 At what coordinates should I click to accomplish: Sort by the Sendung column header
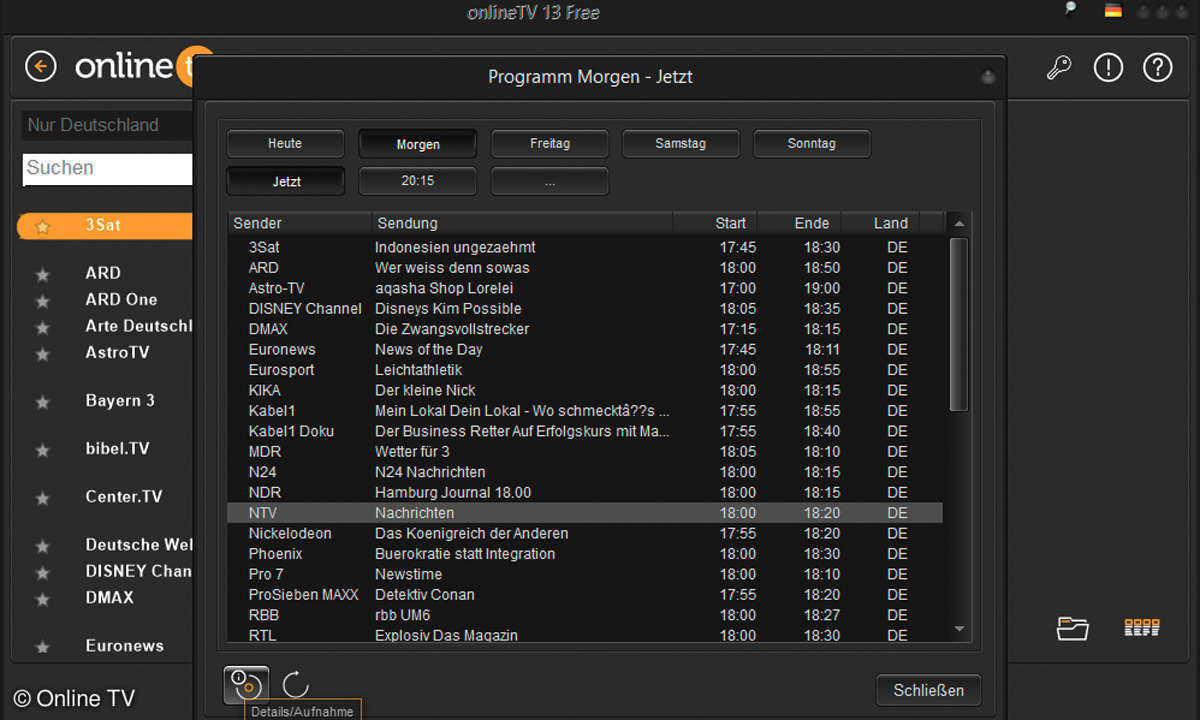coord(523,223)
